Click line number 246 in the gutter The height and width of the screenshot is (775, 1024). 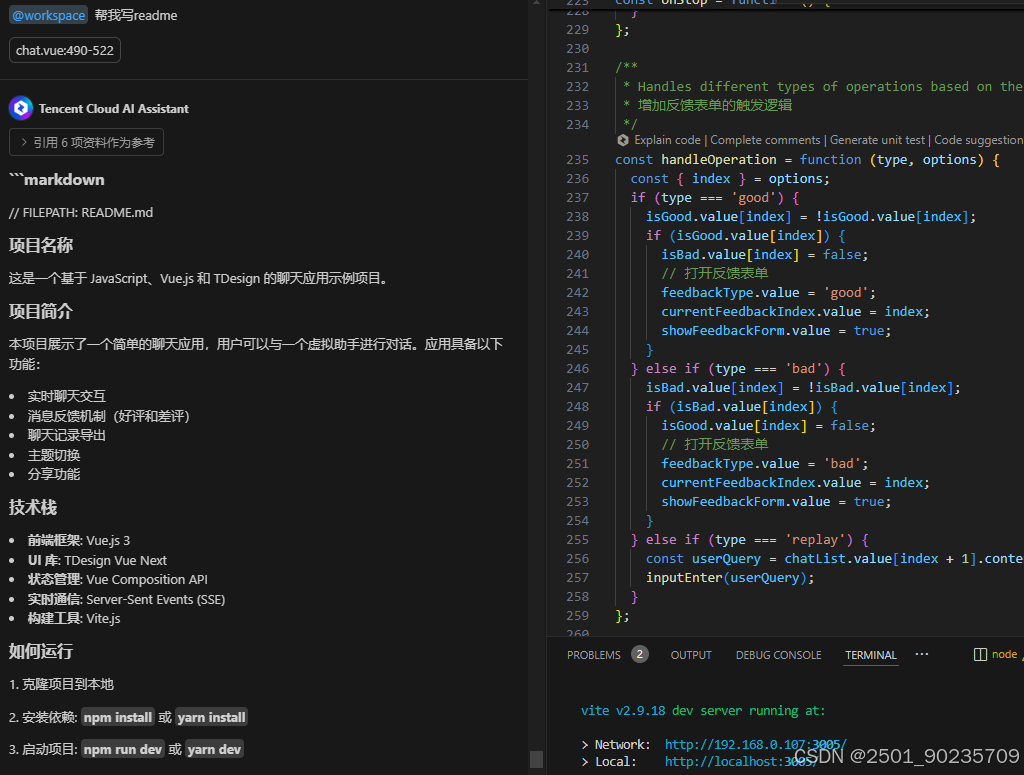tap(577, 369)
